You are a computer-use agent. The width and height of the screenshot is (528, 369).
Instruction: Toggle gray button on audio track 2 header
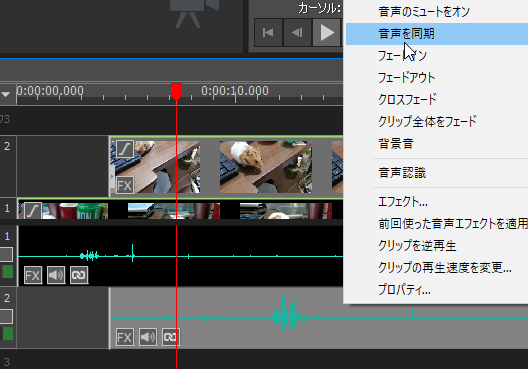point(6,316)
